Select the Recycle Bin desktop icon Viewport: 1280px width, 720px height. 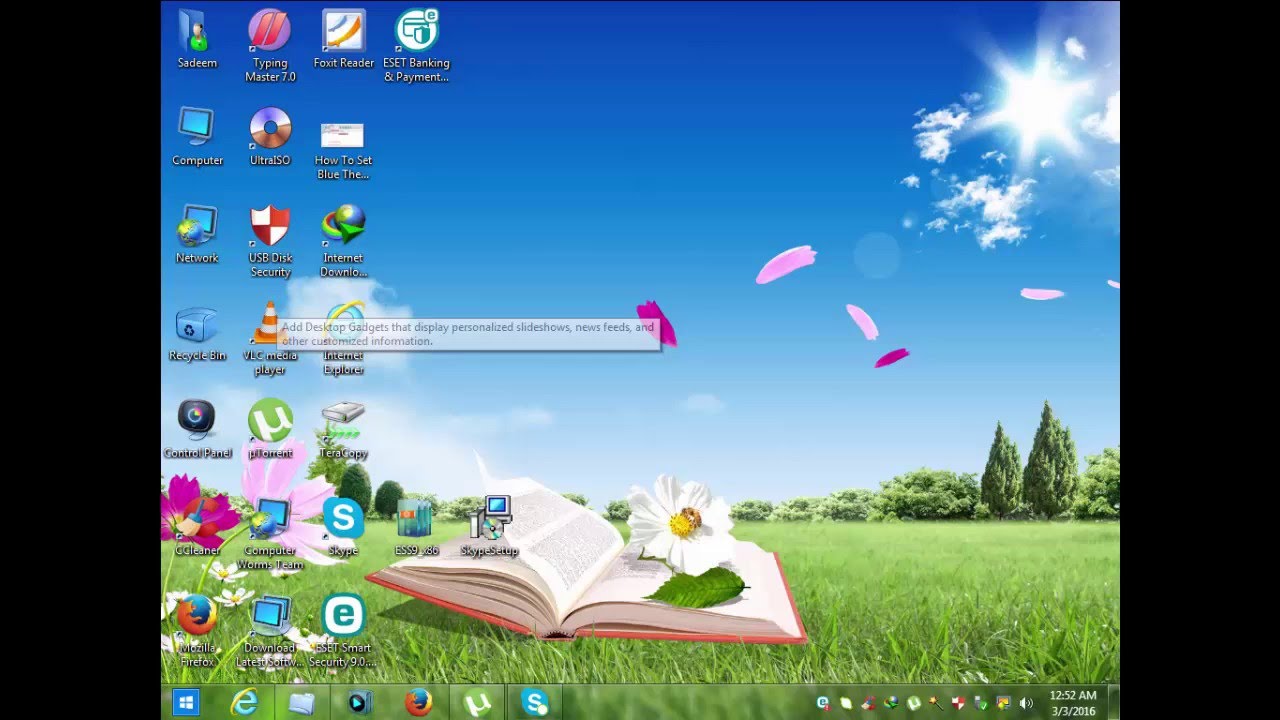click(197, 333)
